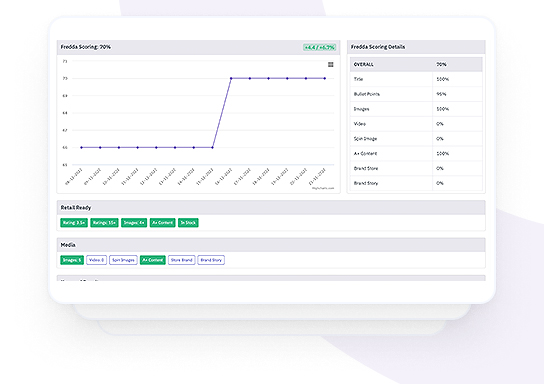Viewport: 544px width, 384px height.
Task: Click the Video 0 Media tag
Action: [x=96, y=260]
